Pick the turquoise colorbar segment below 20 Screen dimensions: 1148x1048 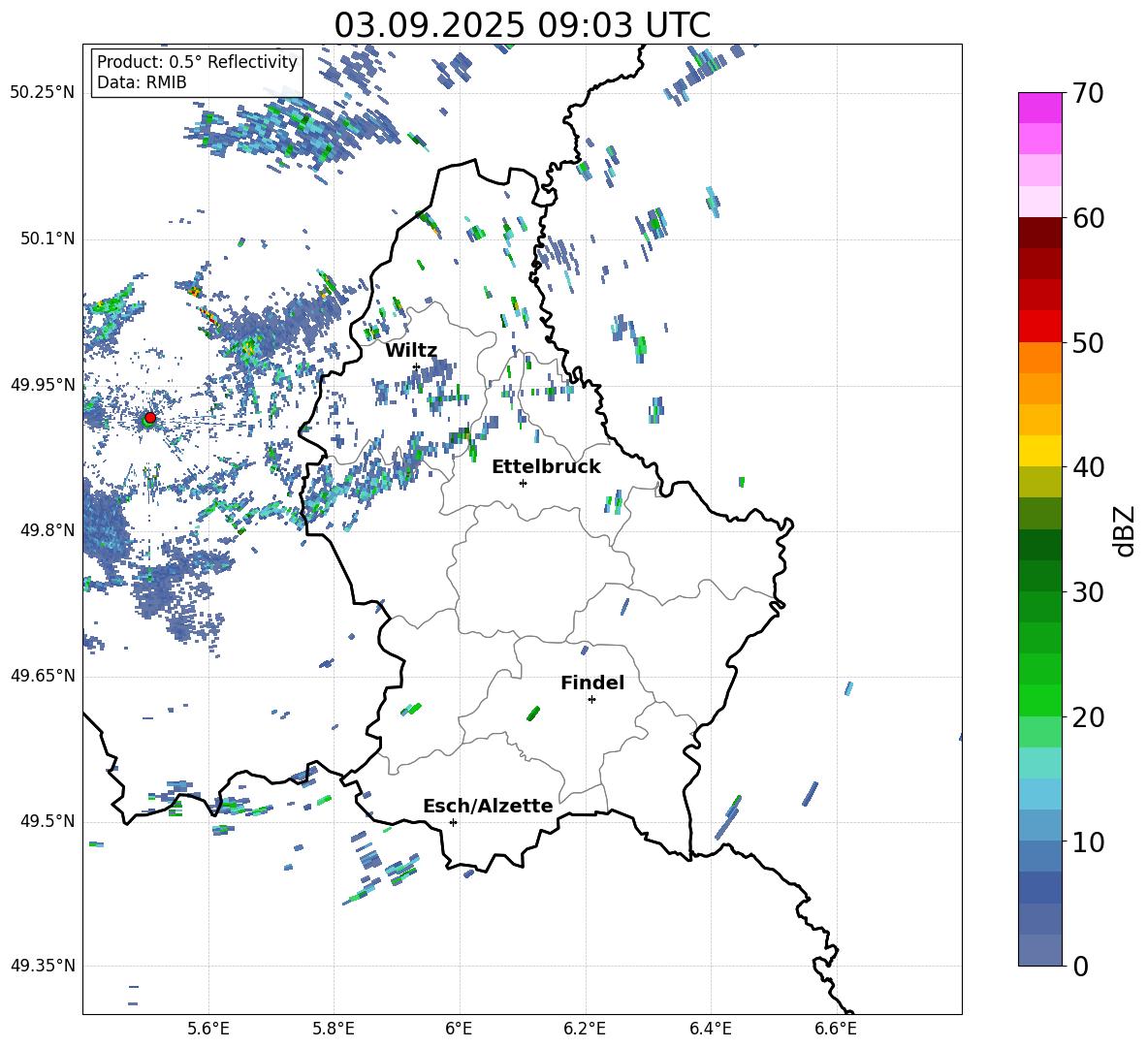coord(1039,763)
